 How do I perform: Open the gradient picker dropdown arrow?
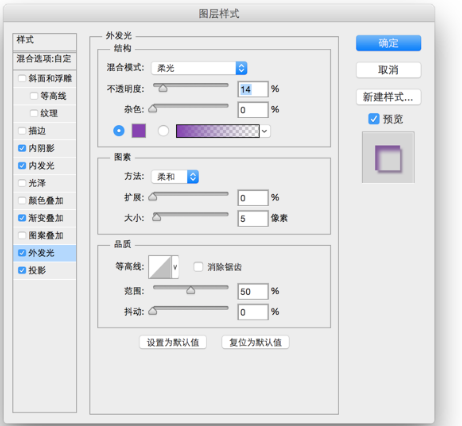265,131
